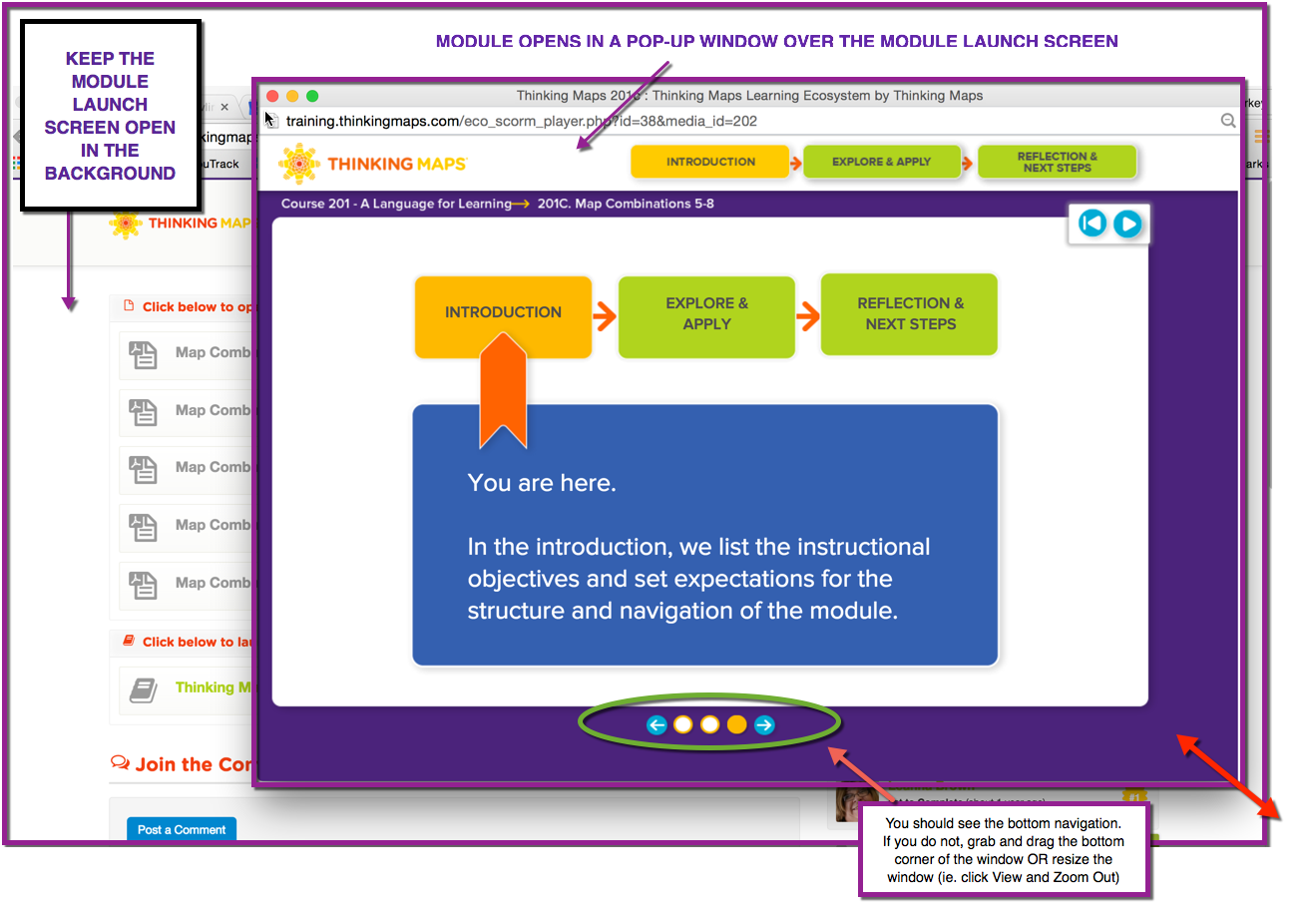
Task: Click the document icon of the bottom Map Comb row
Action: [x=144, y=585]
